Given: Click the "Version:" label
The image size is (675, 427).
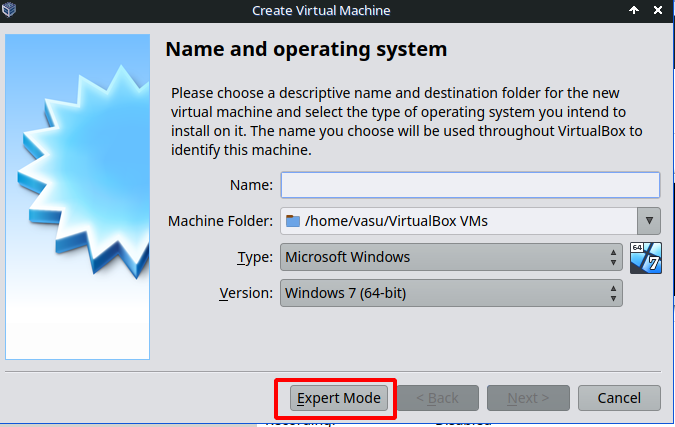Looking at the screenshot, I should 245,293.
